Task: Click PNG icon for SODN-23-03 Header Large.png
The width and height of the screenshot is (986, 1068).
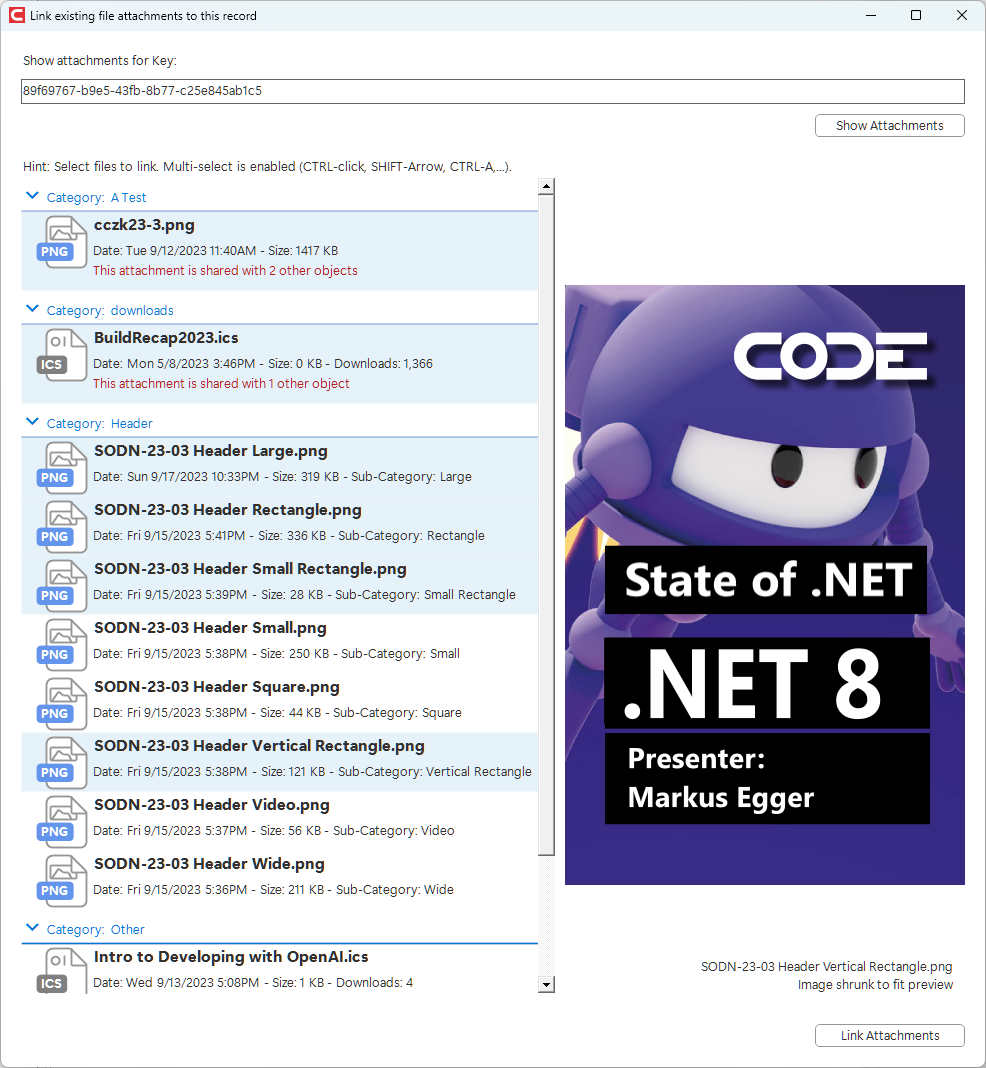Action: point(62,468)
